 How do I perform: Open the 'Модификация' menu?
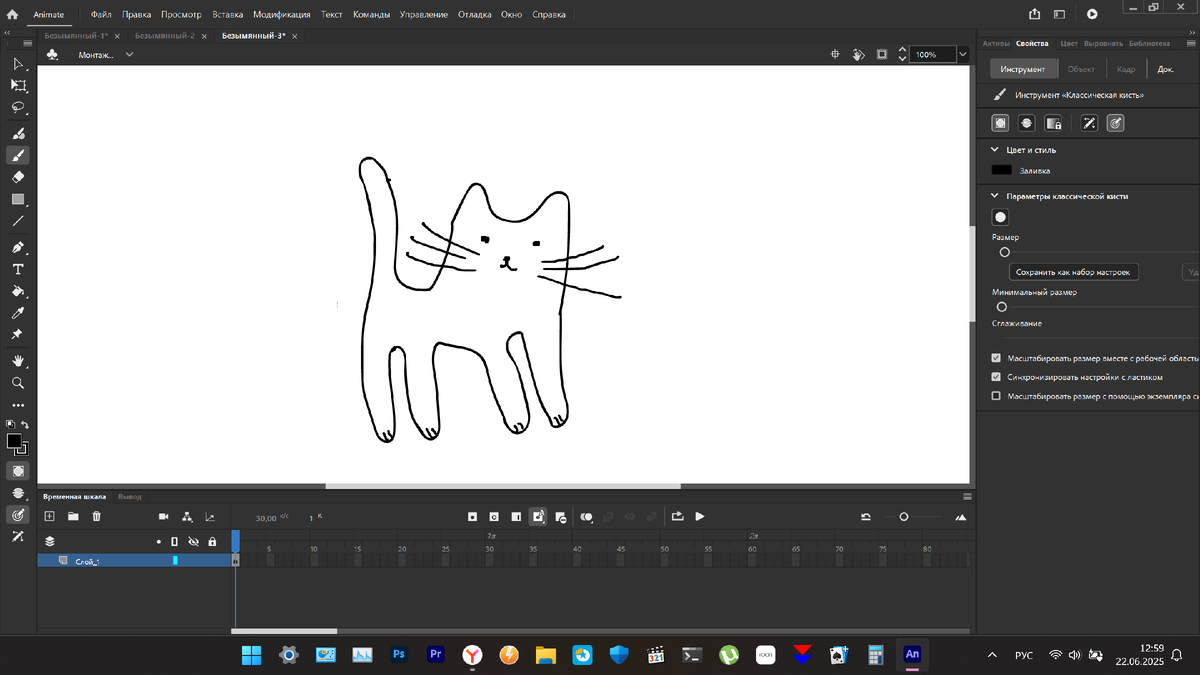pyautogui.click(x=281, y=15)
